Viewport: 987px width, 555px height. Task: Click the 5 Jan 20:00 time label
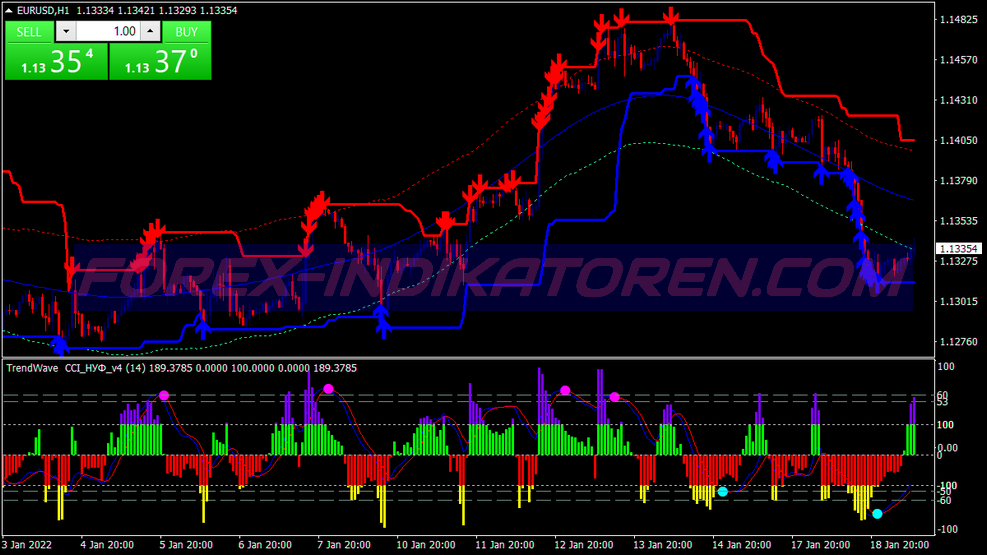[x=186, y=545]
